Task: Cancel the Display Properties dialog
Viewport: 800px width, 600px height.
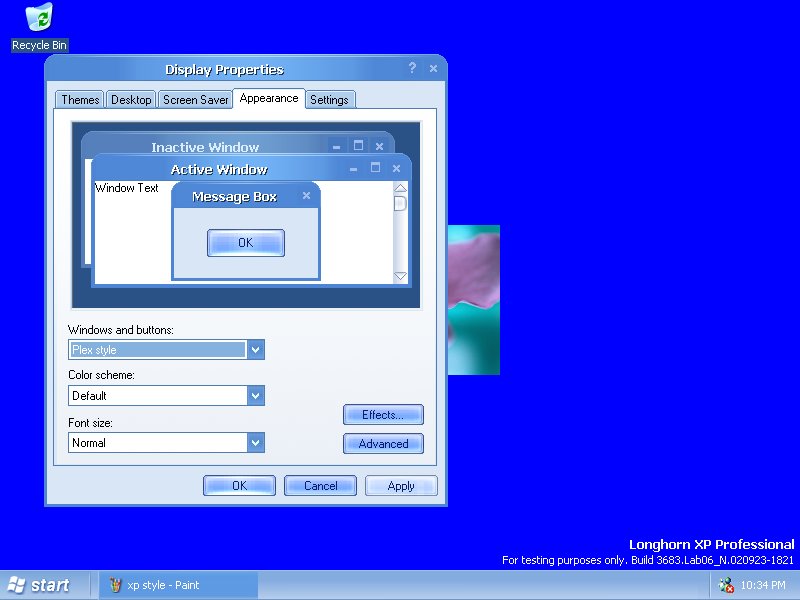Action: click(320, 486)
